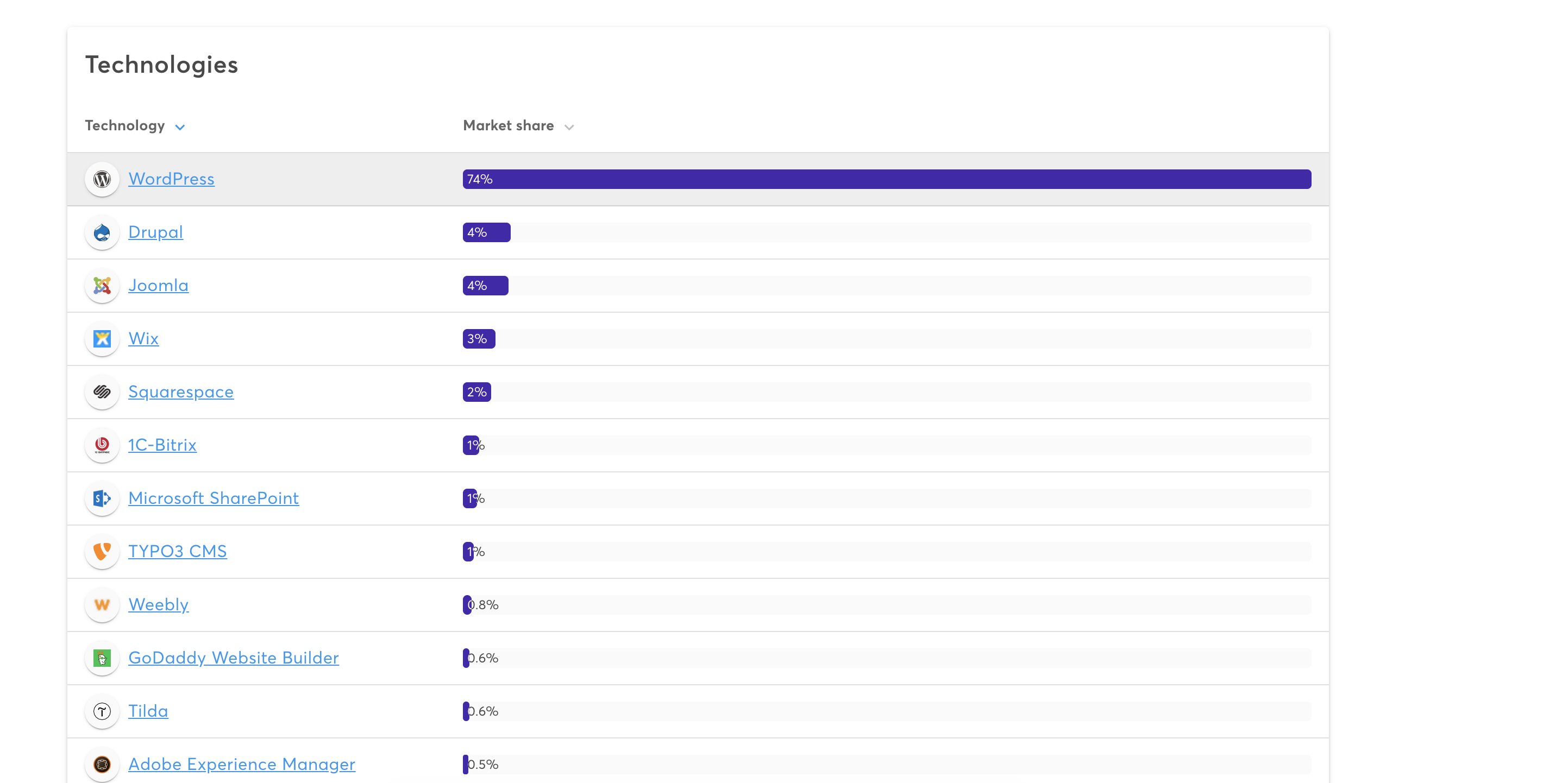Click the Market share column header label
Viewport: 1568px width, 783px height.
tap(508, 126)
